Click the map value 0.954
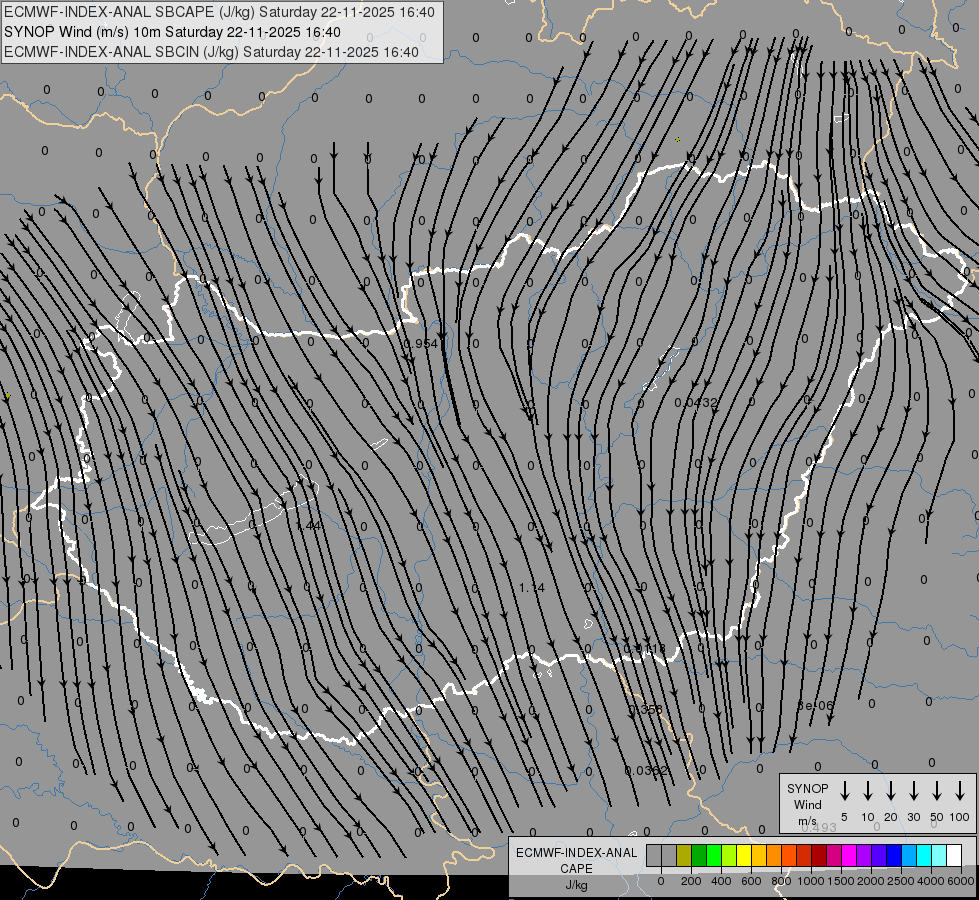 pos(421,344)
